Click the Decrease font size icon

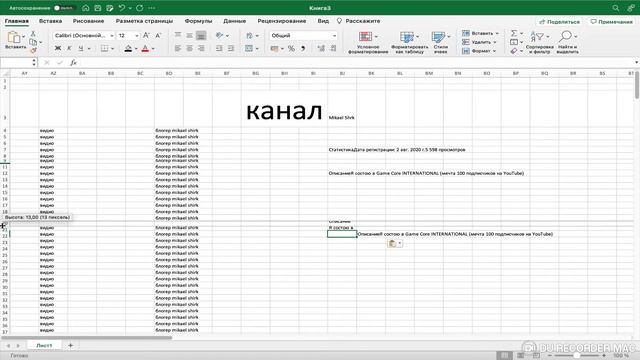pyautogui.click(x=158, y=36)
